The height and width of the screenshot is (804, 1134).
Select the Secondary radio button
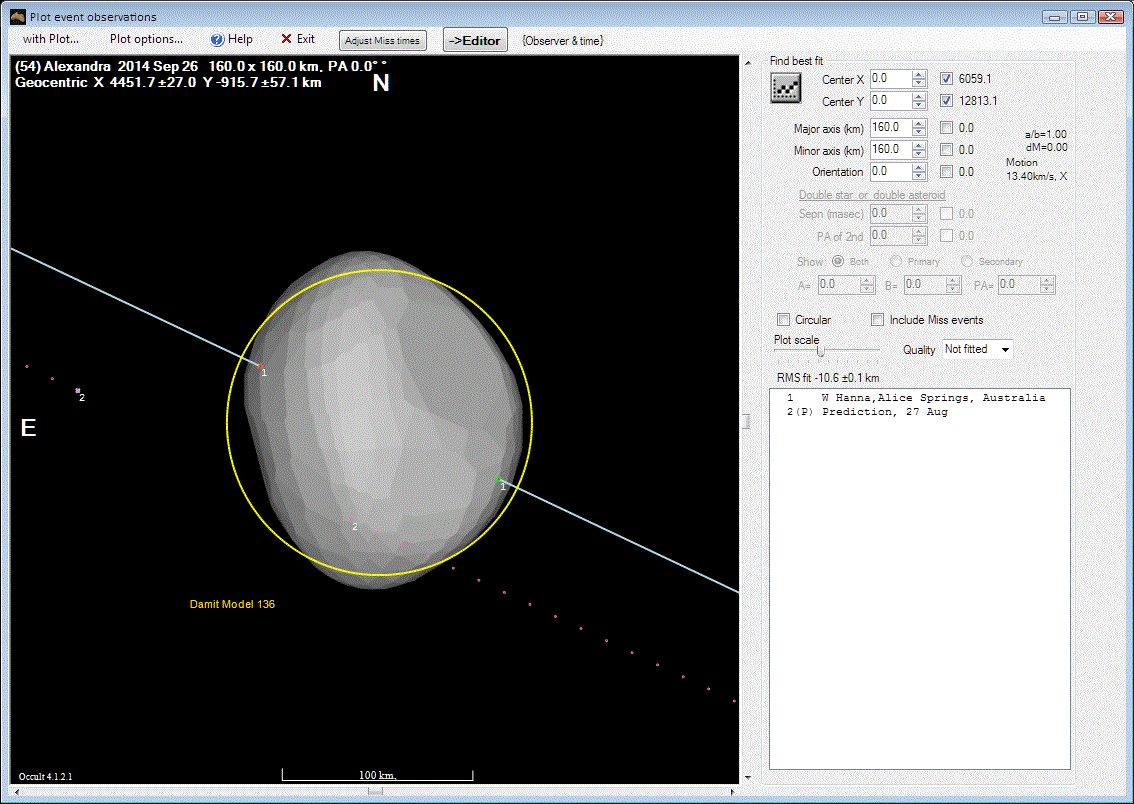[x=967, y=261]
